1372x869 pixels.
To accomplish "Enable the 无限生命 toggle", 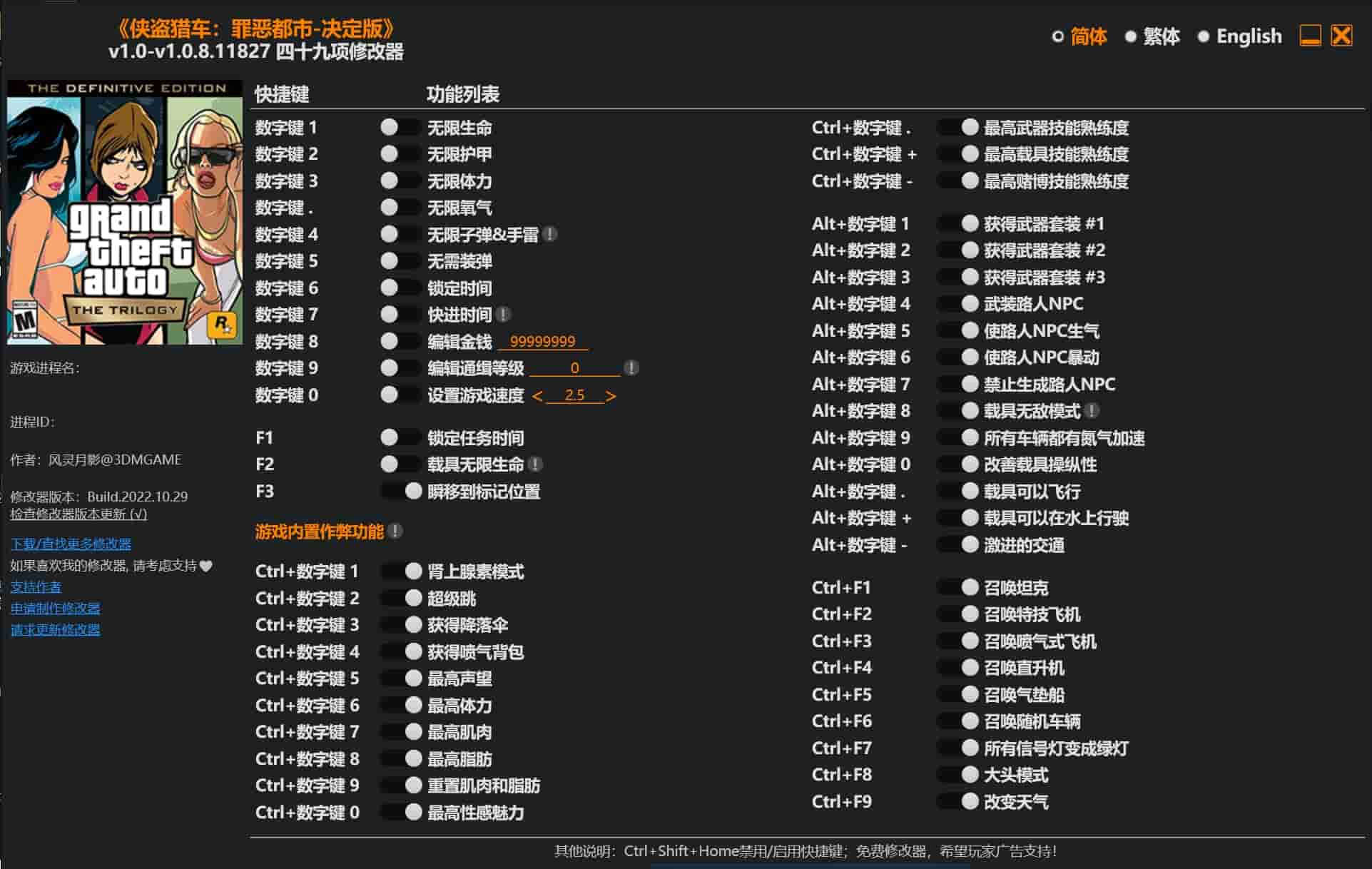I will point(399,128).
